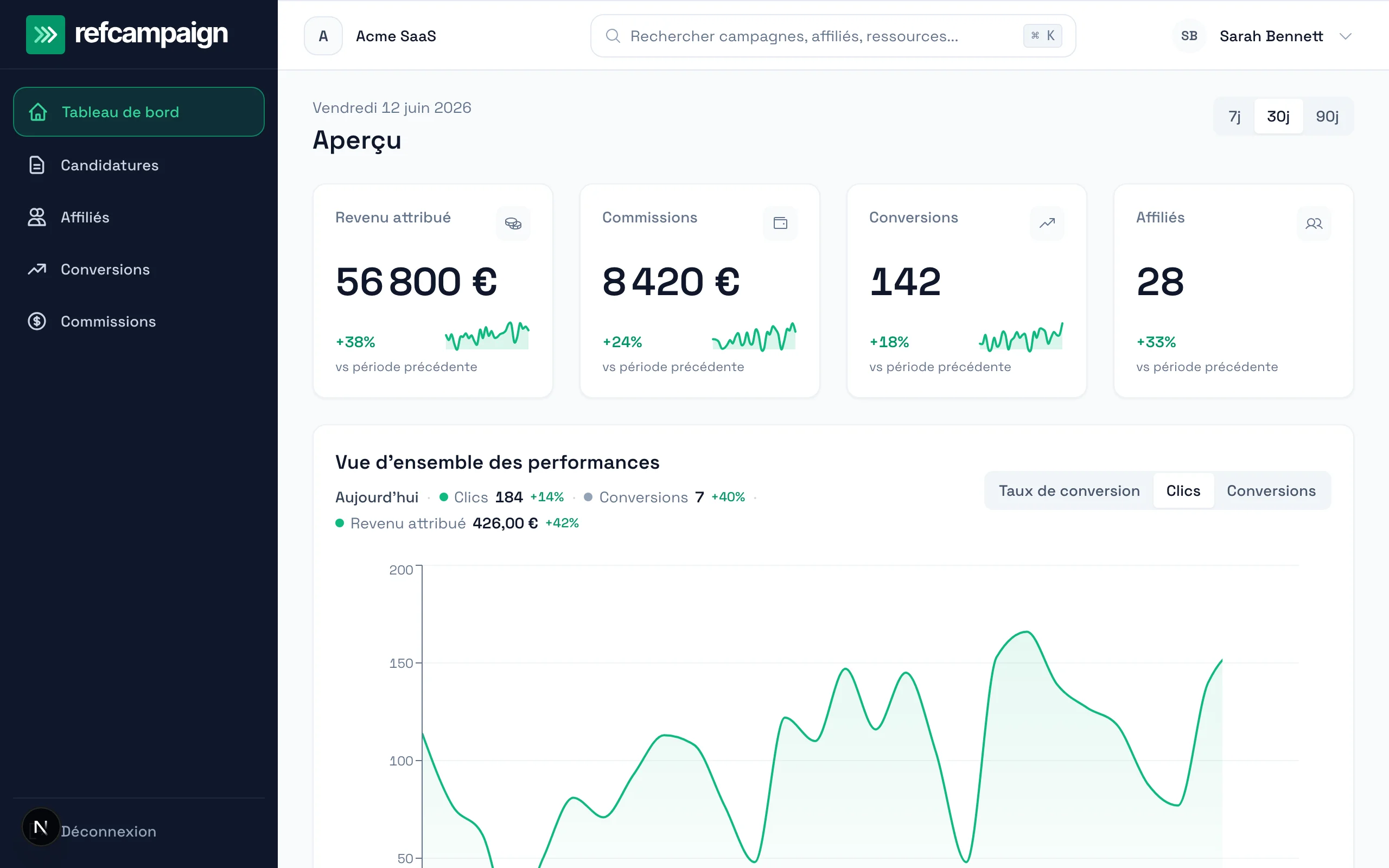Click the Conversions 7 legend entry
The height and width of the screenshot is (868, 1389).
point(664,496)
